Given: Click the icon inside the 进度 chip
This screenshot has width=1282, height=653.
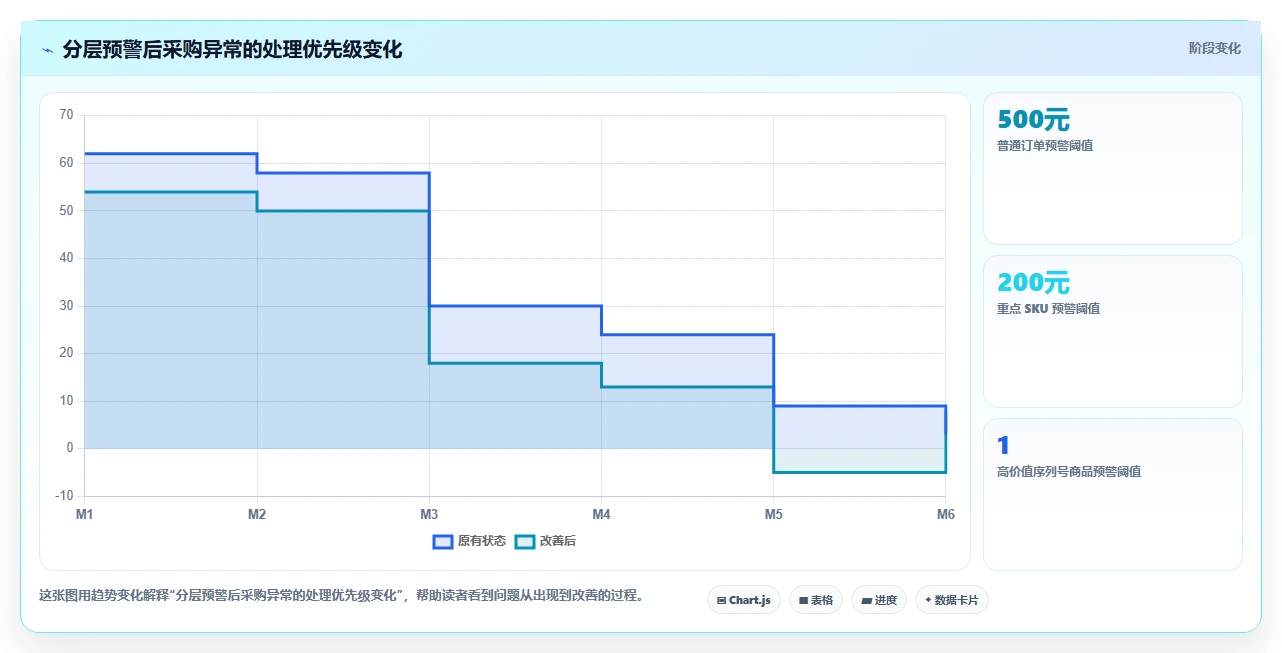Looking at the screenshot, I should coord(866,601).
